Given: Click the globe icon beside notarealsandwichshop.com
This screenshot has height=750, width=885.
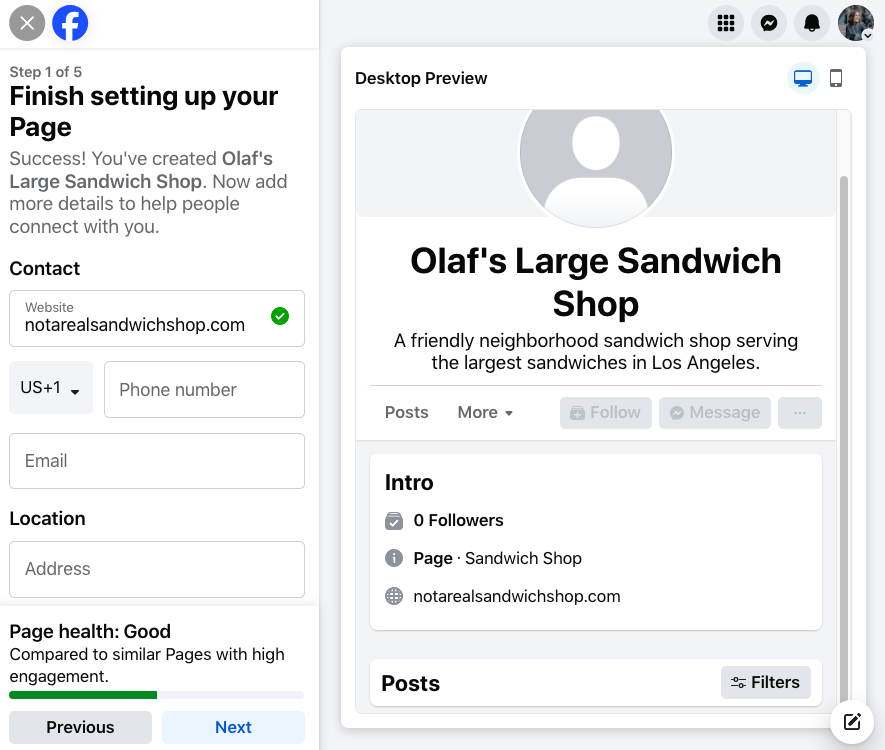Looking at the screenshot, I should pyautogui.click(x=393, y=595).
